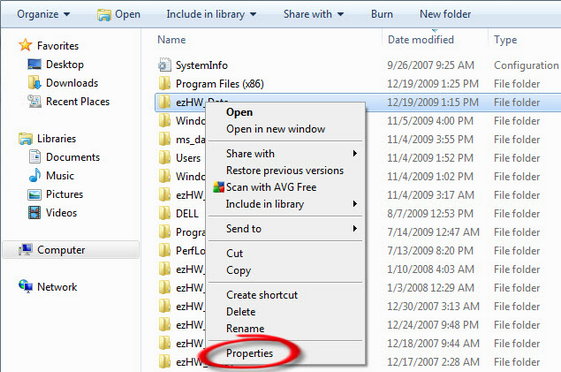561x372 pixels.
Task: Select Restore previous versions
Action: (285, 170)
